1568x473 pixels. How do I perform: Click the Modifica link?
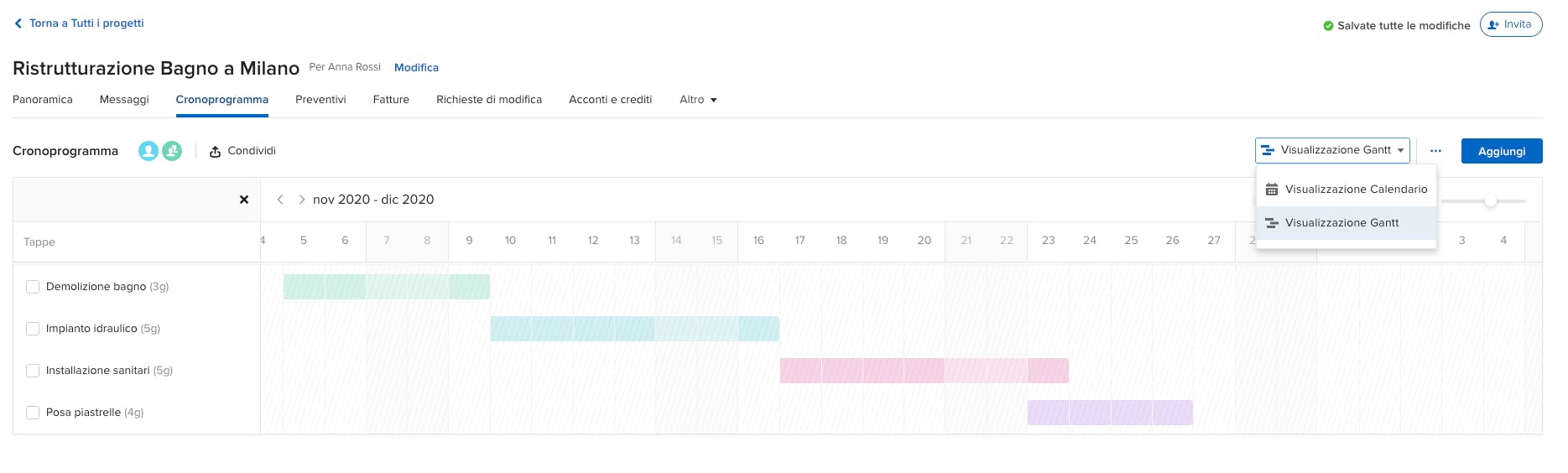pos(416,68)
